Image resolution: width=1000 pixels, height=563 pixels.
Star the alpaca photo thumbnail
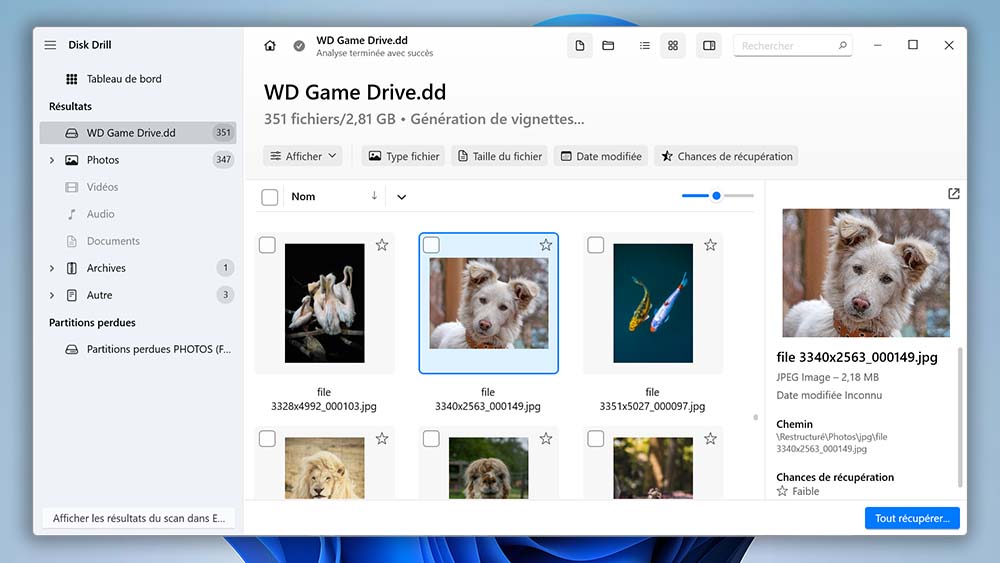pos(546,439)
